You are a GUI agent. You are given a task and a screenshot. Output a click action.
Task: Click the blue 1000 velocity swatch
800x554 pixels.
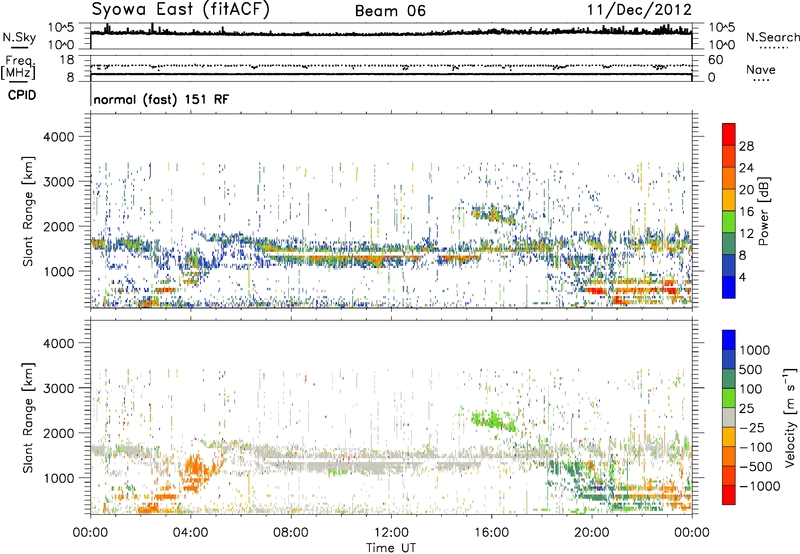[729, 340]
